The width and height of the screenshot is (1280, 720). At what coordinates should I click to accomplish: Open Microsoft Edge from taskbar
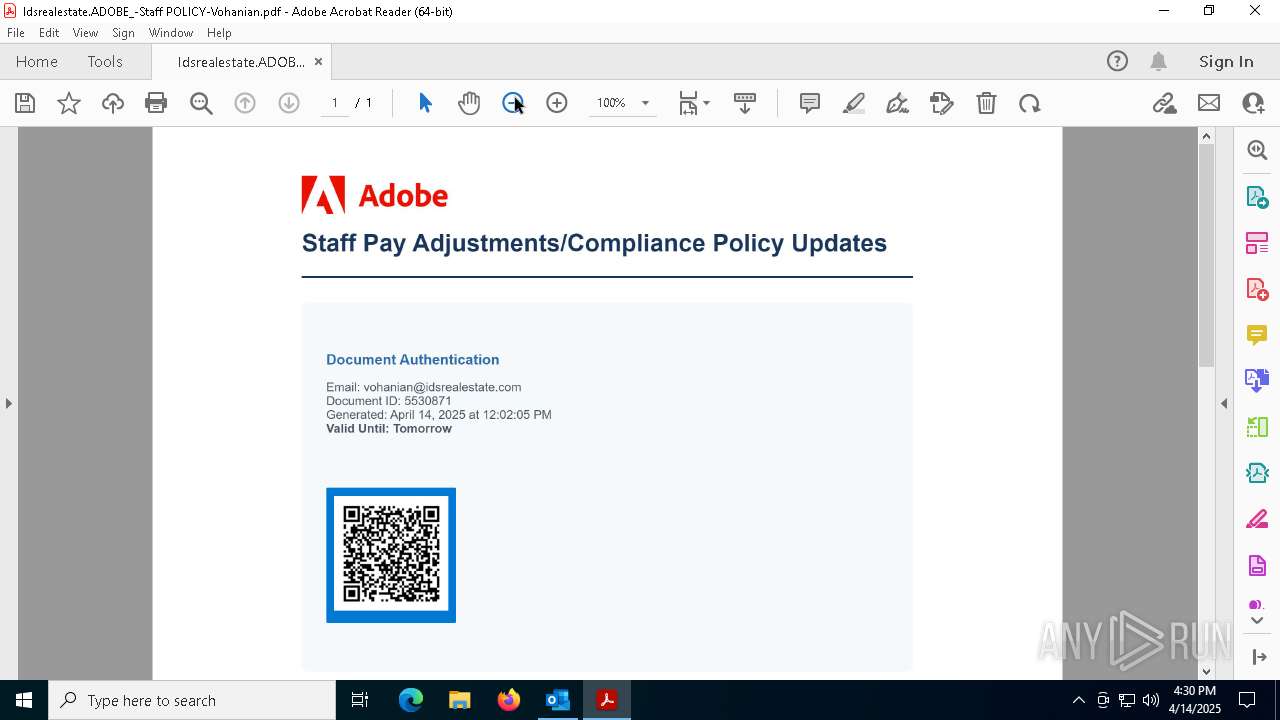coord(411,700)
